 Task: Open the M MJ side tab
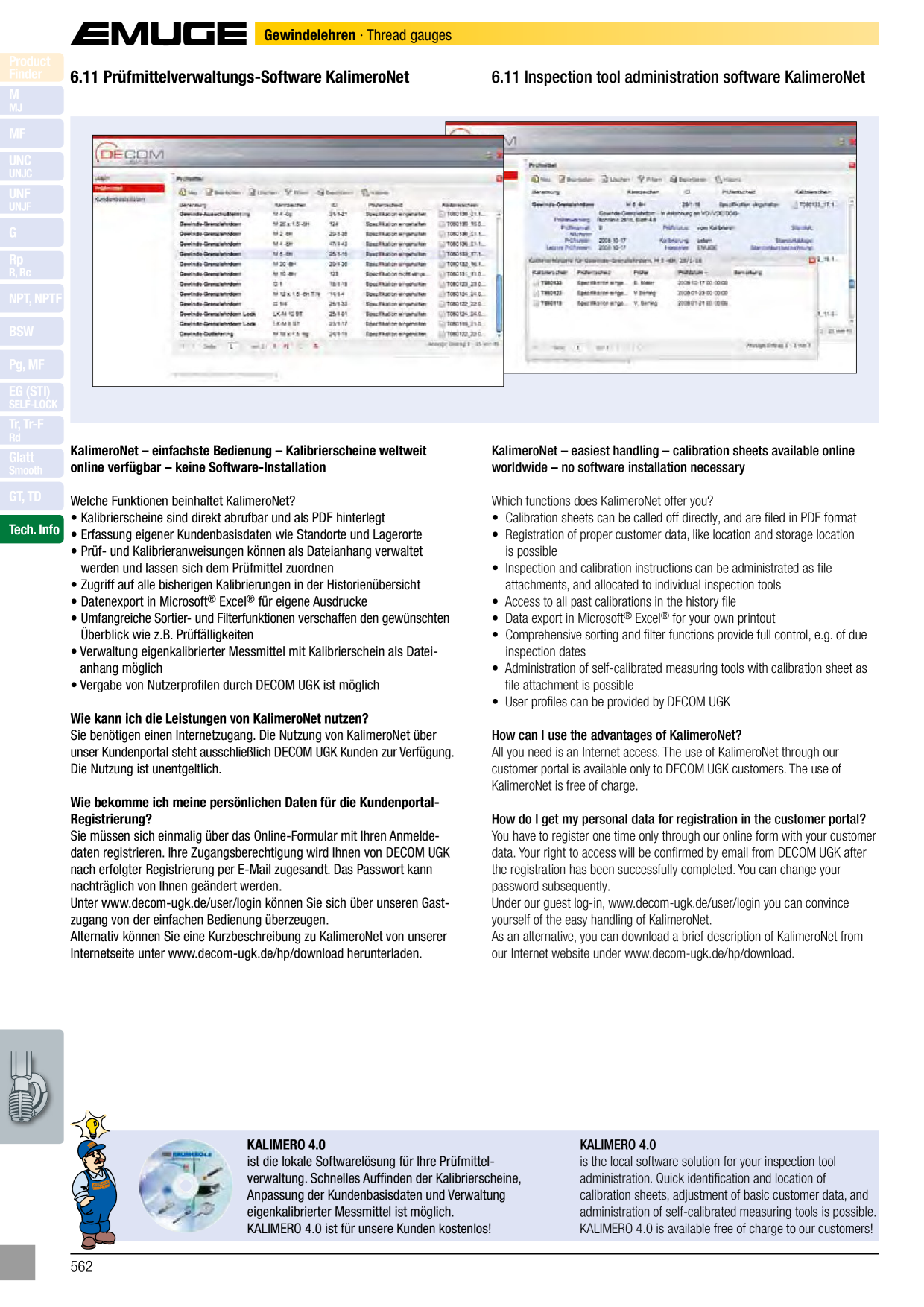[31, 101]
